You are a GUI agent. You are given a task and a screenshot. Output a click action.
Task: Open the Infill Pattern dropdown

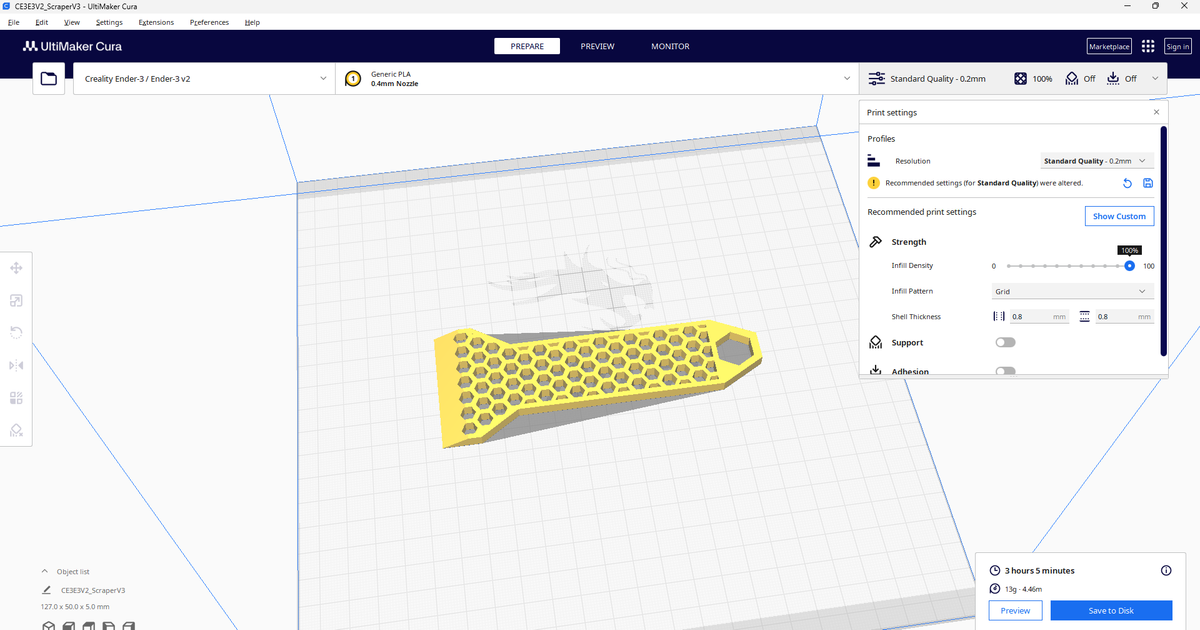[x=1071, y=290]
